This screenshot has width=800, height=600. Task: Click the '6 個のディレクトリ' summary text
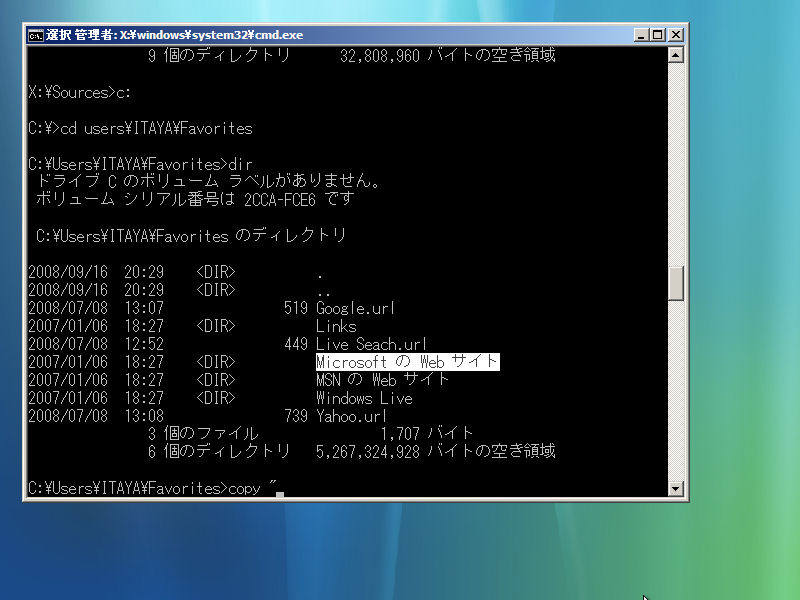[219, 452]
